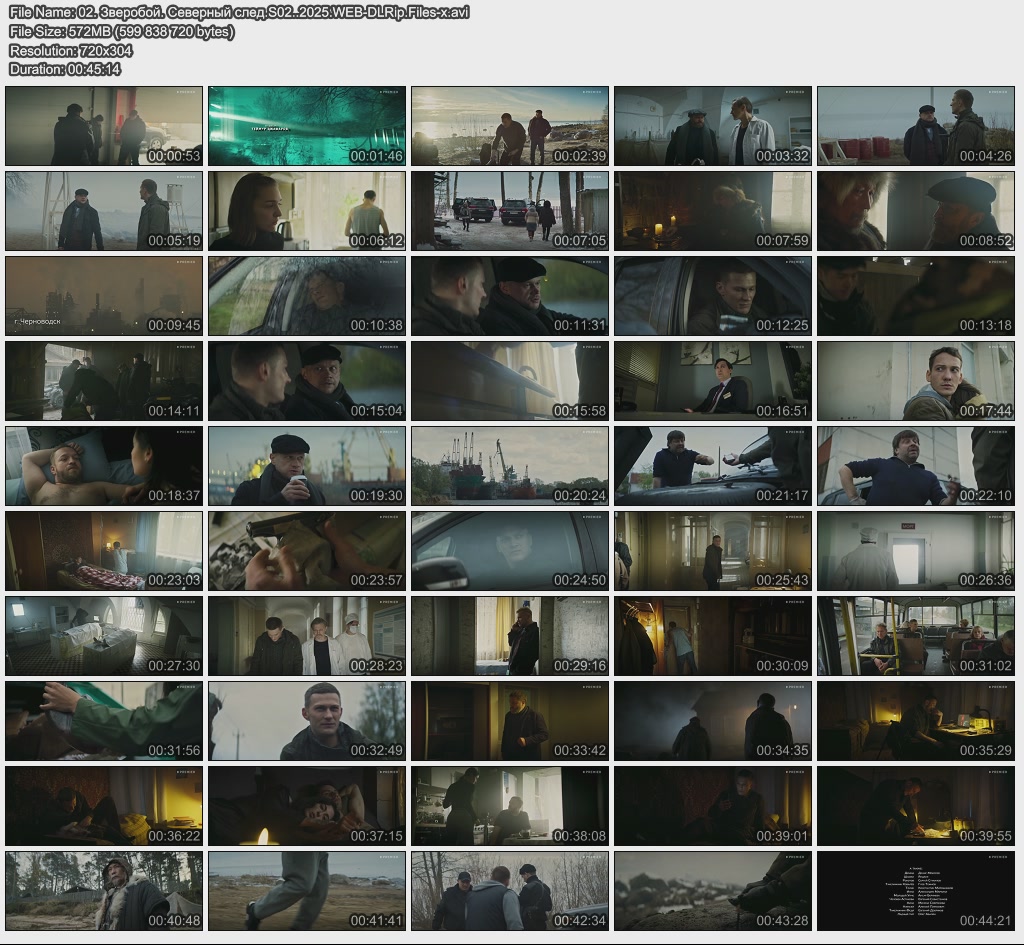The height and width of the screenshot is (945, 1024).
Task: Click the Черноводск city skyline thumbnail
Action: 104,296
